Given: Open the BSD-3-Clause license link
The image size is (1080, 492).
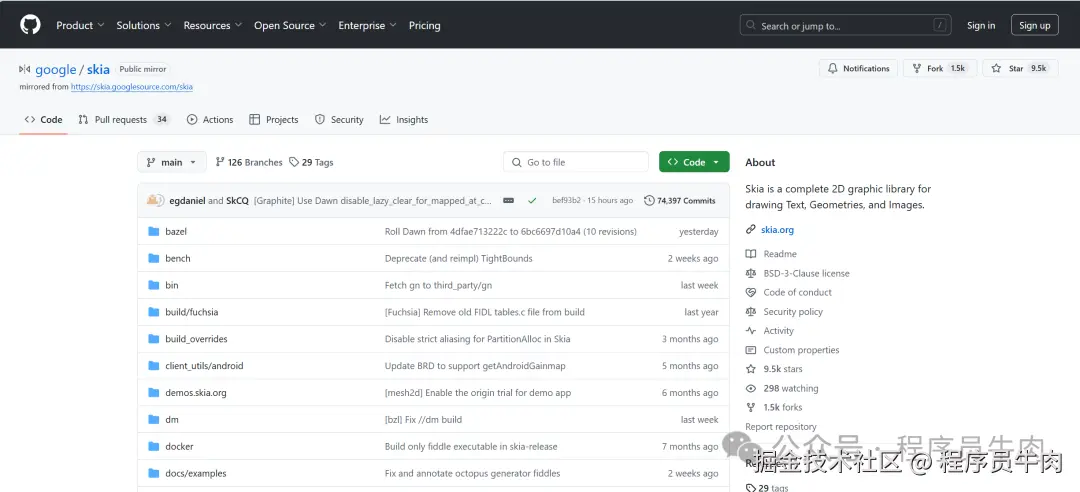Looking at the screenshot, I should (806, 274).
